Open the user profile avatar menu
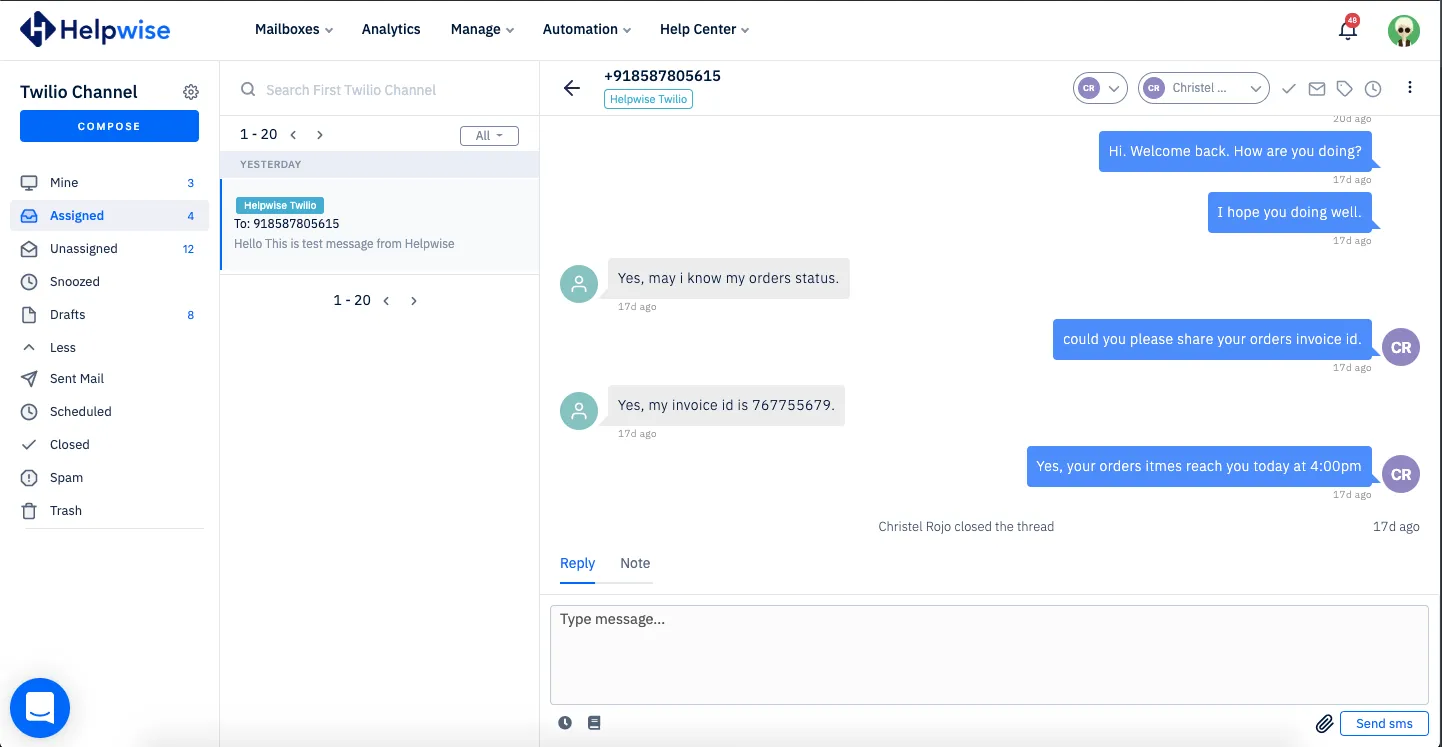1442x747 pixels. click(1404, 30)
